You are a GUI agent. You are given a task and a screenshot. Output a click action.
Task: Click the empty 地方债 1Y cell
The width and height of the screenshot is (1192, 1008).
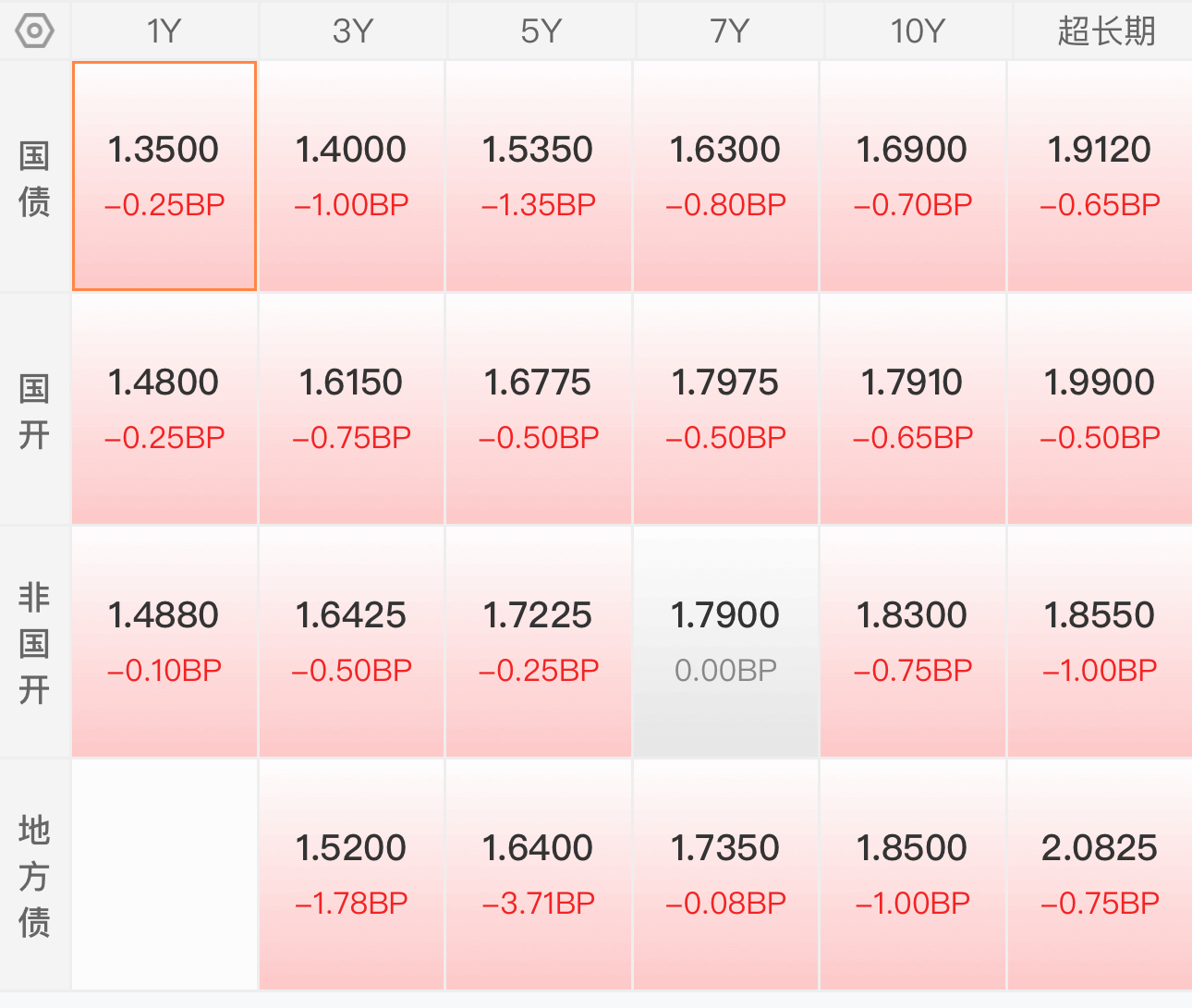point(164,875)
